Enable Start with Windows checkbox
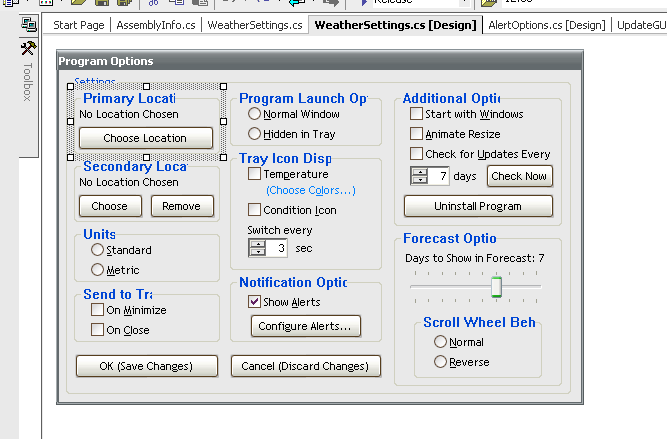 tap(416, 114)
